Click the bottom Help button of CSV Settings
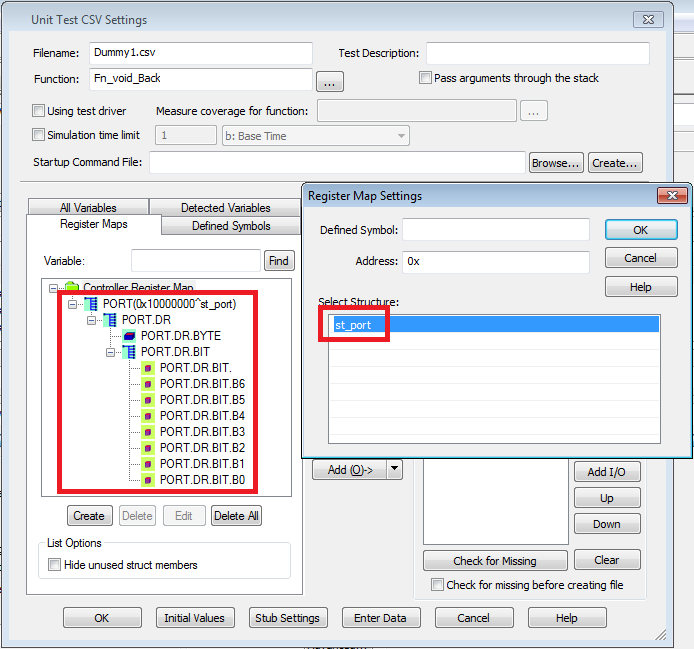The width and height of the screenshot is (694, 649). [x=567, y=618]
